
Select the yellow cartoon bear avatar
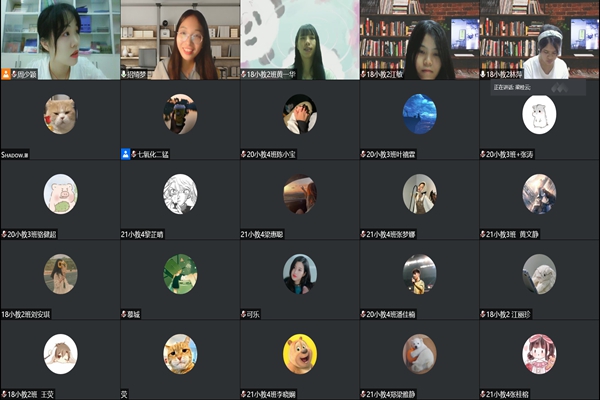click(x=300, y=354)
